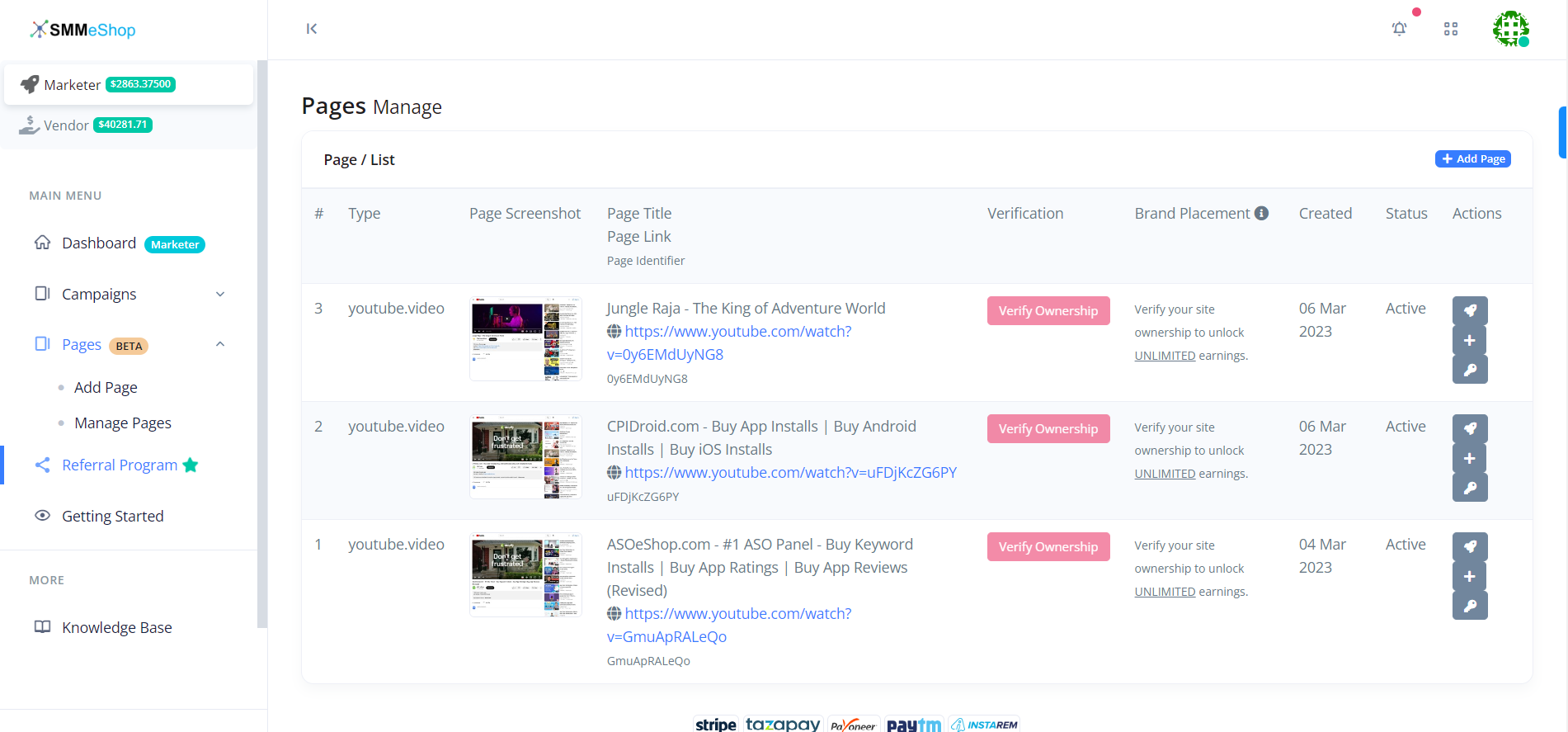The width and height of the screenshot is (1568, 732).
Task: Open the 0y6EMdUyNG8 YouTube link
Action: click(x=729, y=342)
